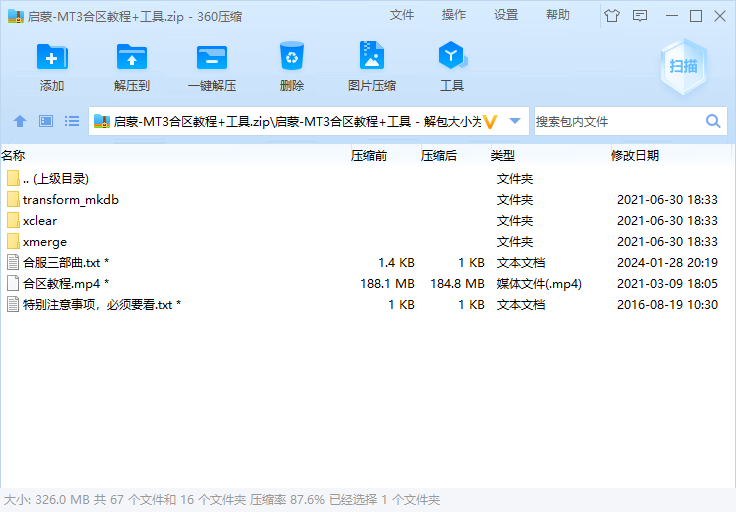Screen dimensions: 736x512
Task: Open the 操作 (Operation) menu
Action: click(454, 15)
